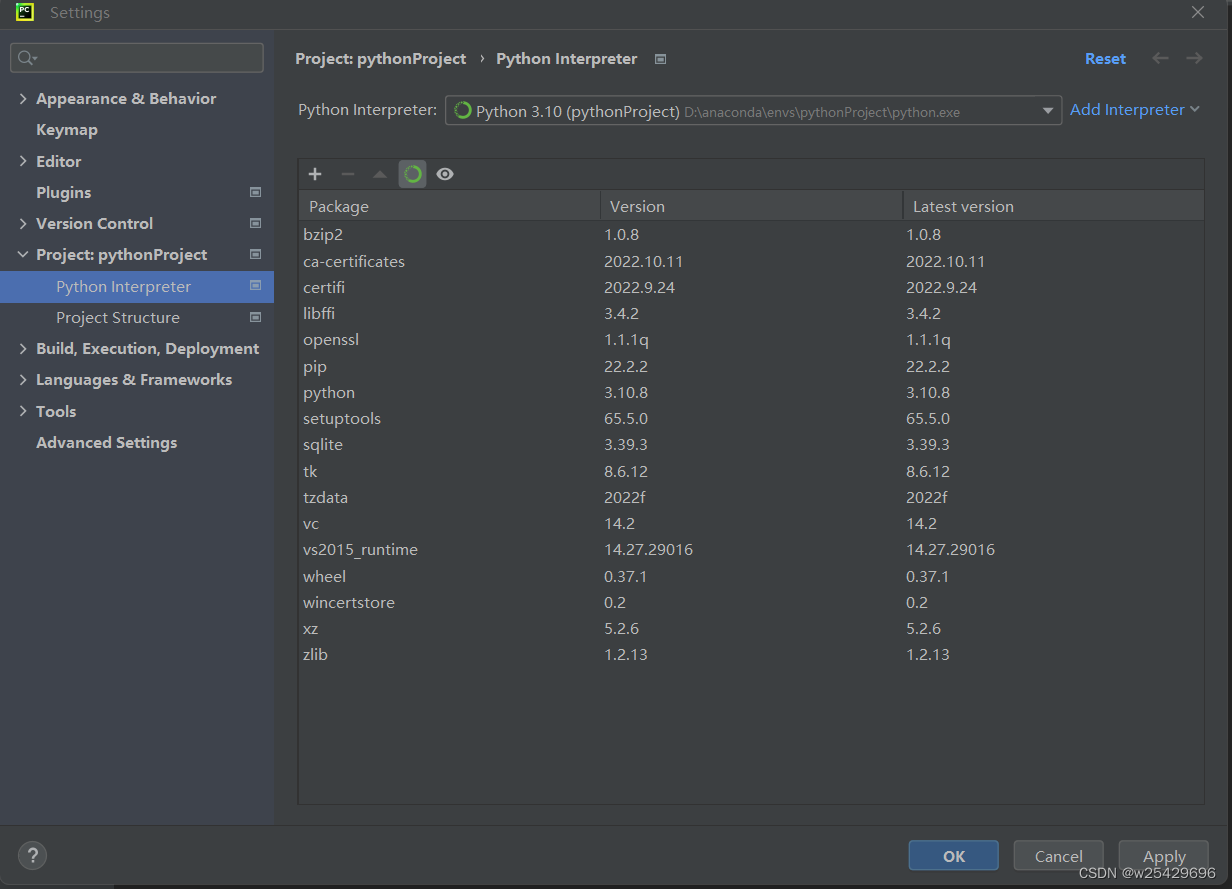This screenshot has width=1232, height=889.
Task: Open the help question mark icon
Action: (x=32, y=855)
